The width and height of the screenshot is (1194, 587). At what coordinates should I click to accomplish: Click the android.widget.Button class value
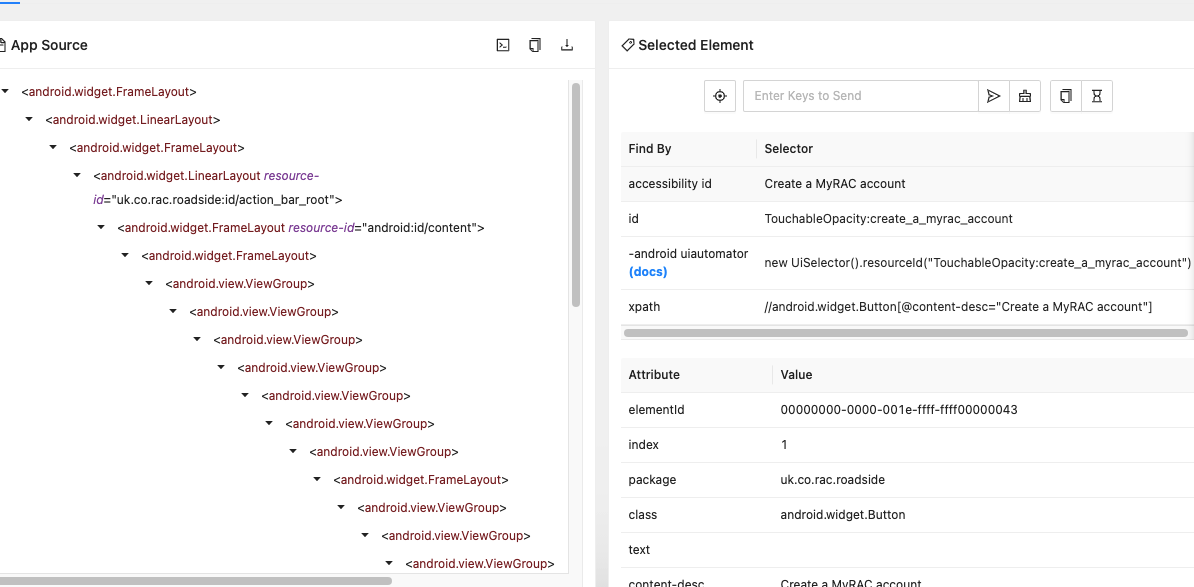tap(843, 515)
